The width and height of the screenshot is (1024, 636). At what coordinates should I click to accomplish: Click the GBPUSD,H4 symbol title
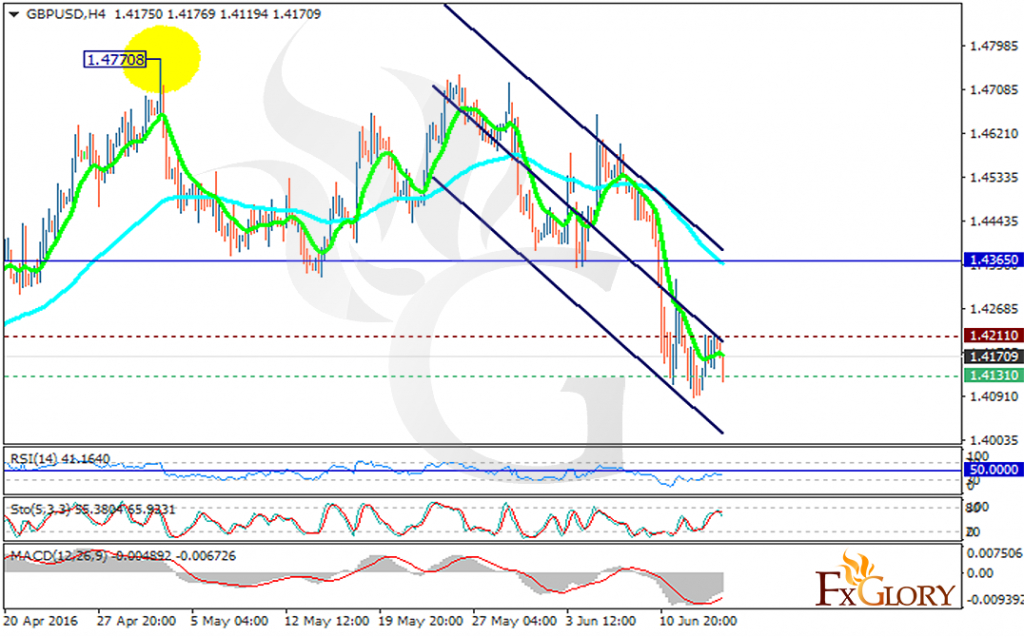pos(65,14)
